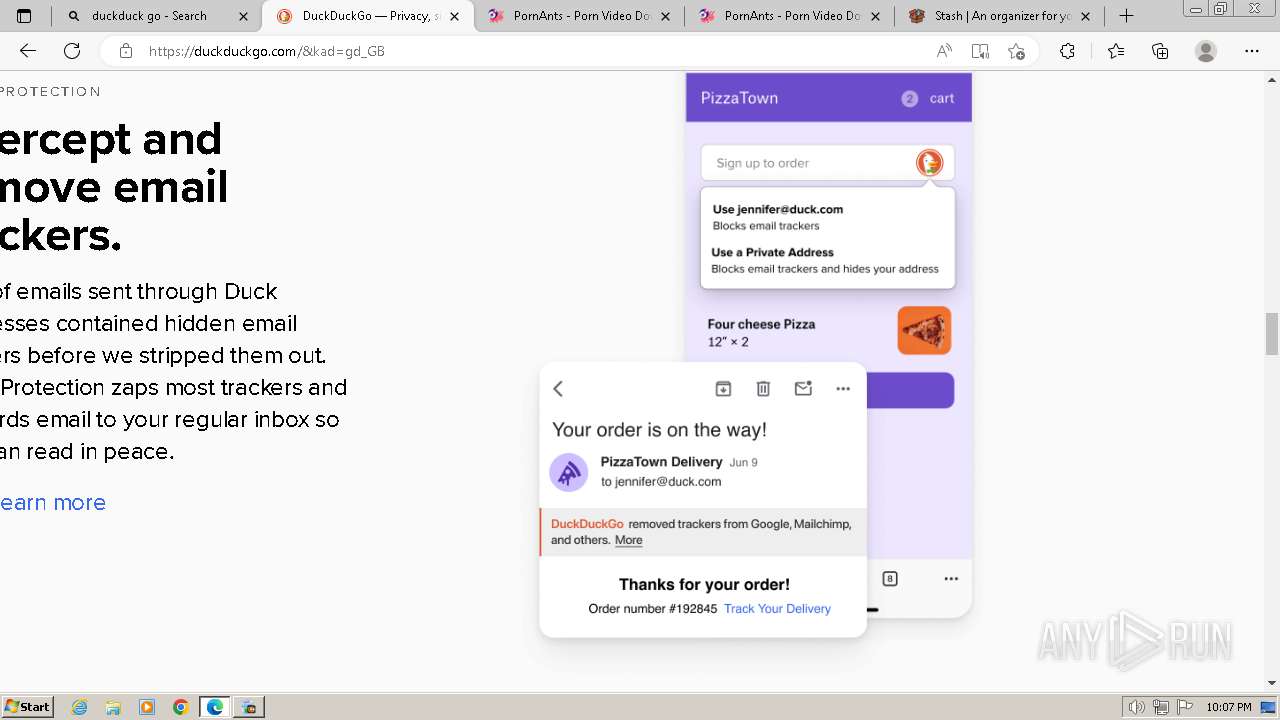Open Collections panel

pyautogui.click(x=1160, y=51)
